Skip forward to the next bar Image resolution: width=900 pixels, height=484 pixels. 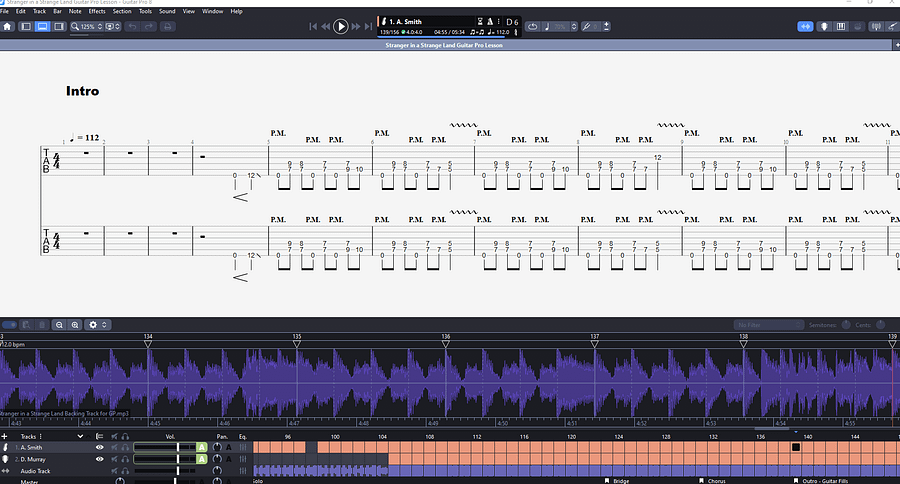point(356,26)
